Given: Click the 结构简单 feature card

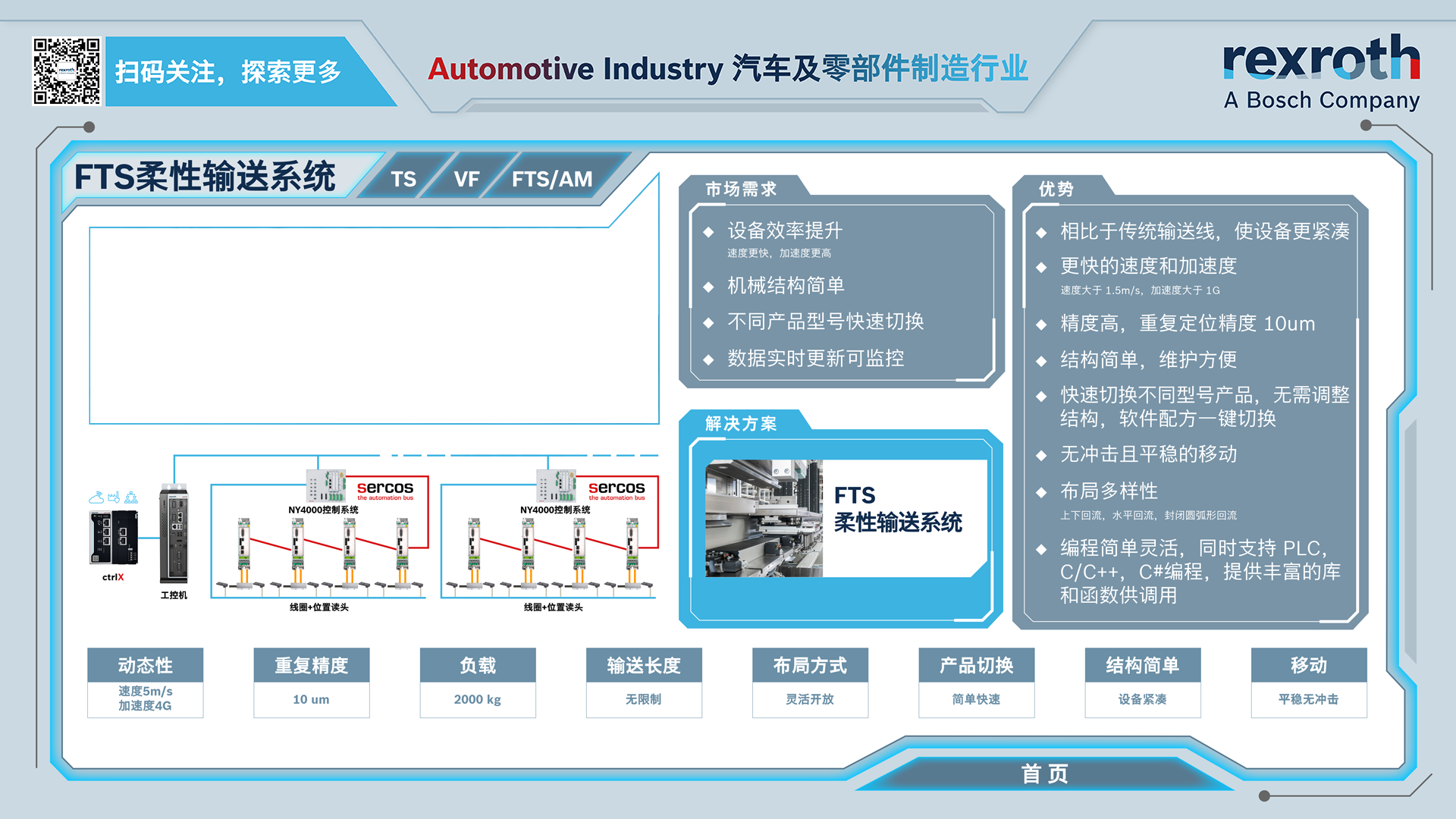Looking at the screenshot, I should (x=1143, y=682).
